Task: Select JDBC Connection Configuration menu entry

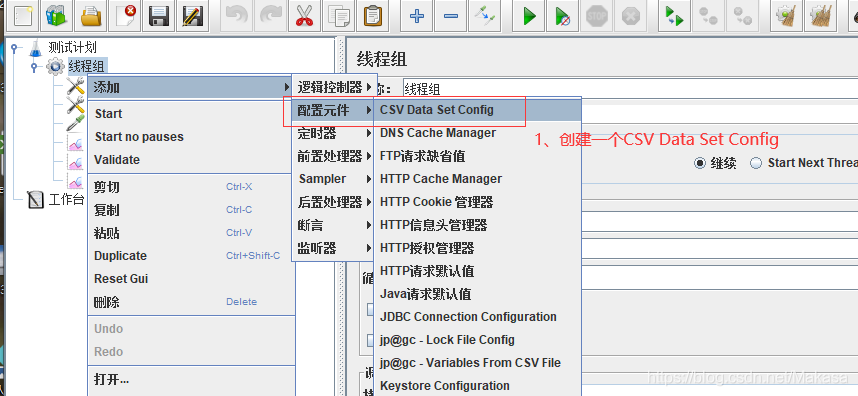Action: click(x=477, y=317)
